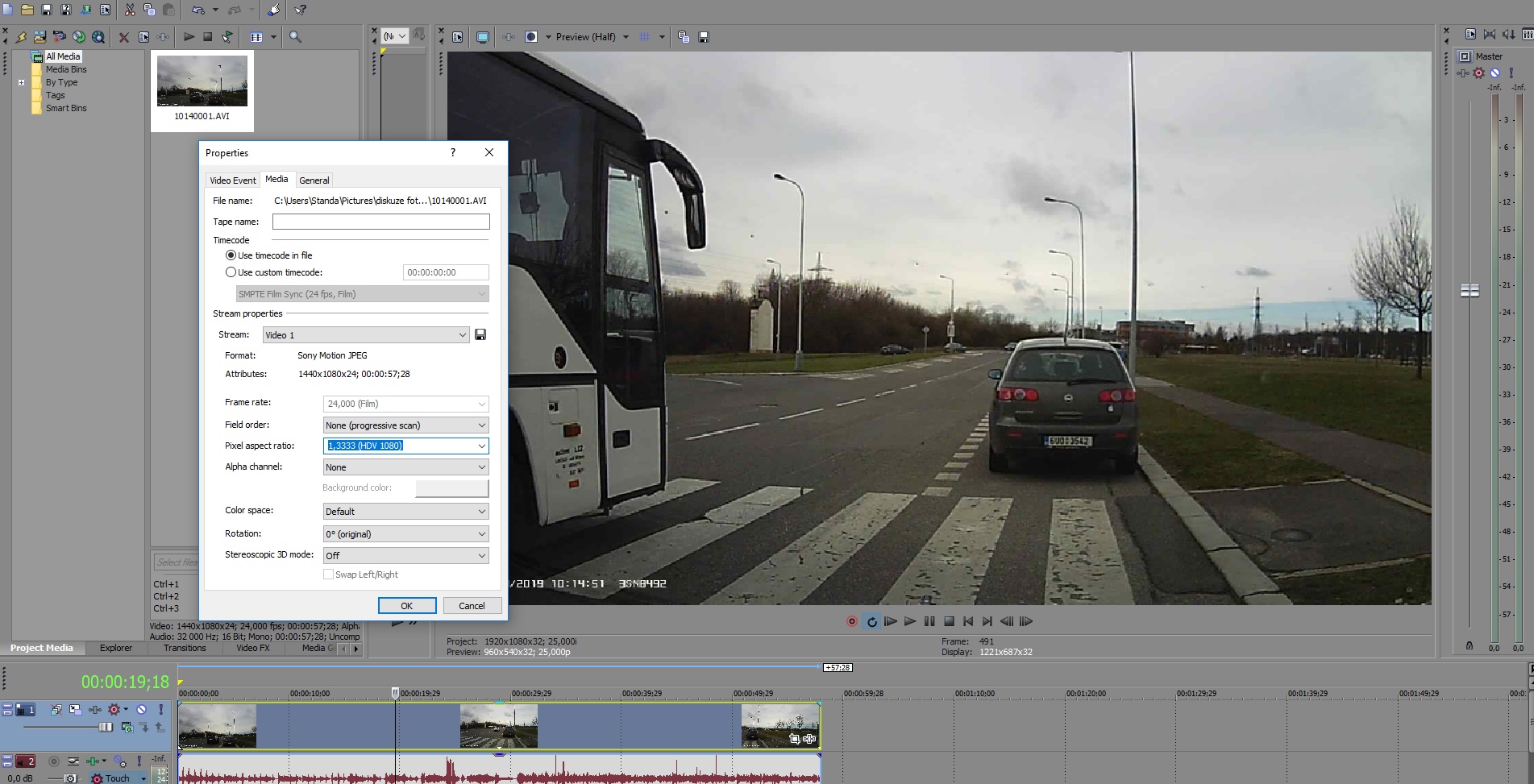Open the Field order dropdown
Screen dimensions: 1534x784
pyautogui.click(x=481, y=425)
